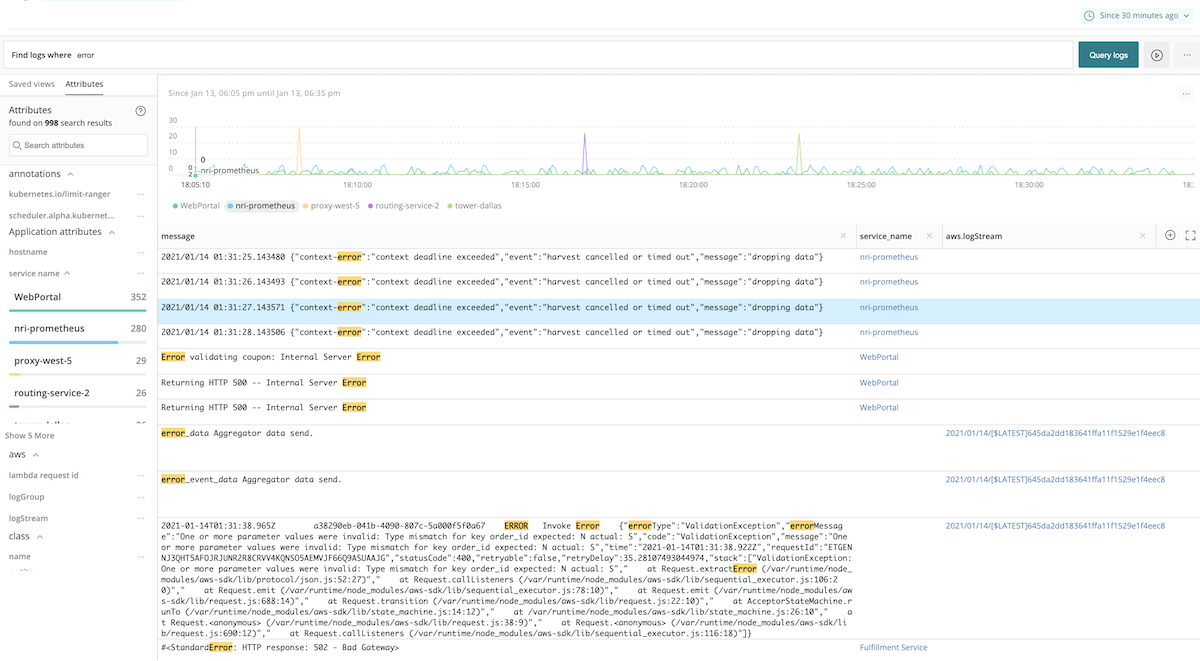1200x661 pixels.
Task: Filter by routing-service-2 facet with 26 results
Action: tap(78, 395)
